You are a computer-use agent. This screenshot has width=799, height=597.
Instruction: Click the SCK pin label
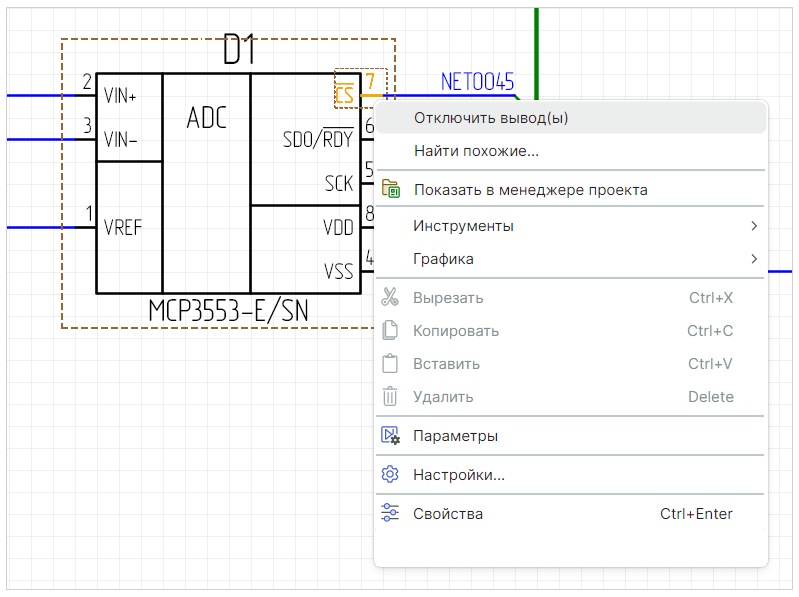pyautogui.click(x=339, y=183)
